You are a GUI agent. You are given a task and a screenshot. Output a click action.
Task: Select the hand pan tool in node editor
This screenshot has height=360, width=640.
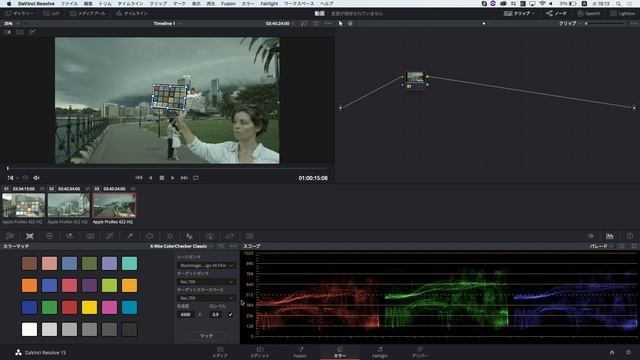[x=350, y=24]
